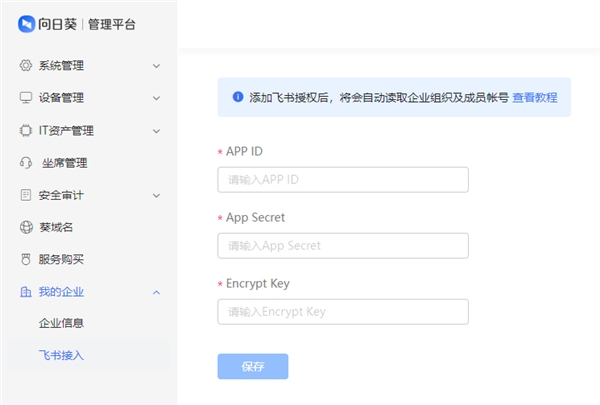Click the 向日葵 logo icon
This screenshot has width=600, height=405.
pos(26,24)
